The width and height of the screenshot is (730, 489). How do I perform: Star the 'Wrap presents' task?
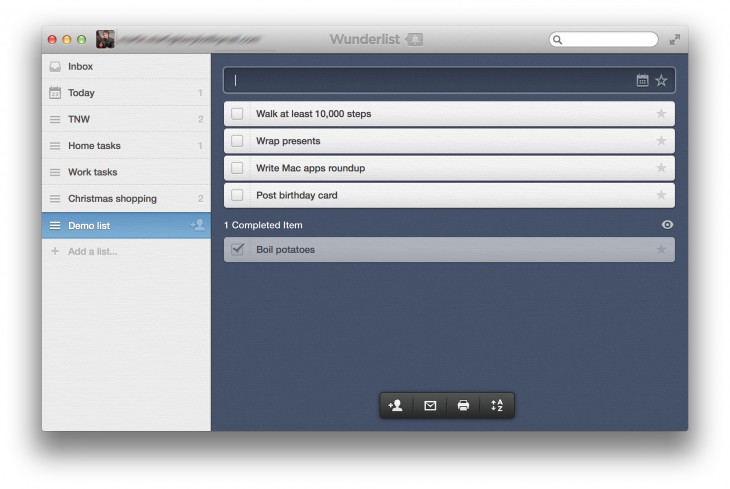pyautogui.click(x=660, y=141)
